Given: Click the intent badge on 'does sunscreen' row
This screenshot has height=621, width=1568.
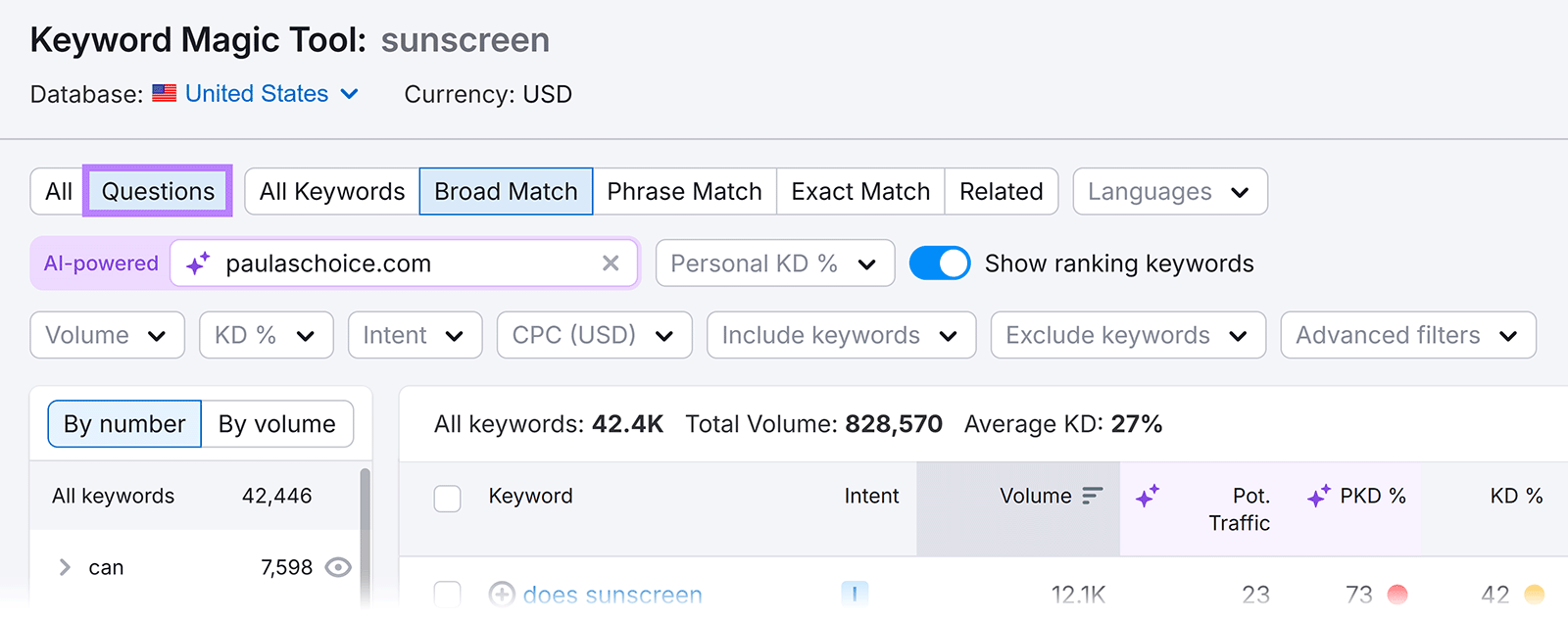Looking at the screenshot, I should 855,593.
